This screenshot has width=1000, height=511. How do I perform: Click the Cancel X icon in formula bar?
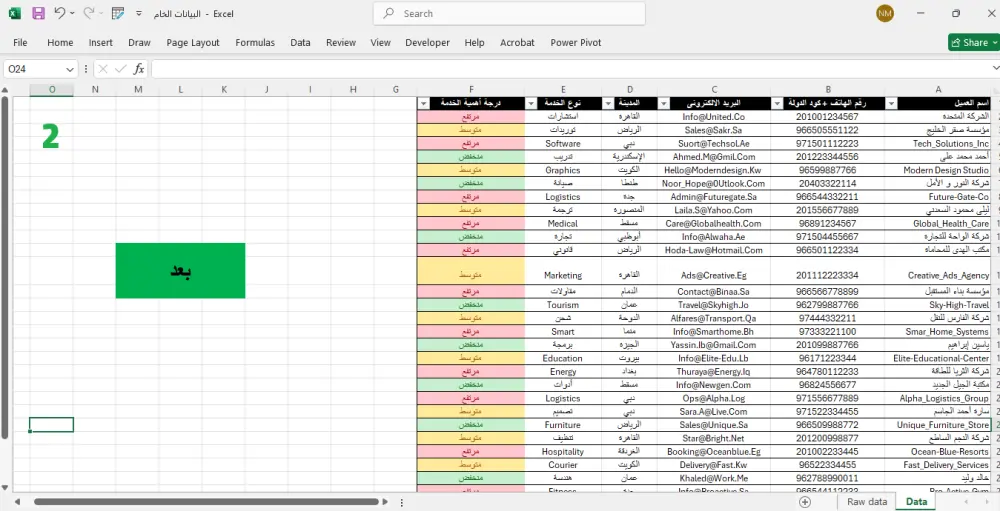point(103,69)
